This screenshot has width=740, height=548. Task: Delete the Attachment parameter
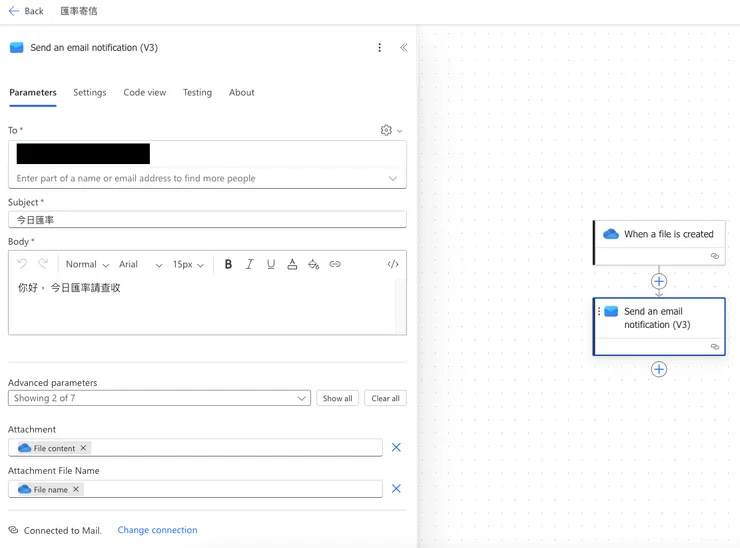[x=396, y=447]
